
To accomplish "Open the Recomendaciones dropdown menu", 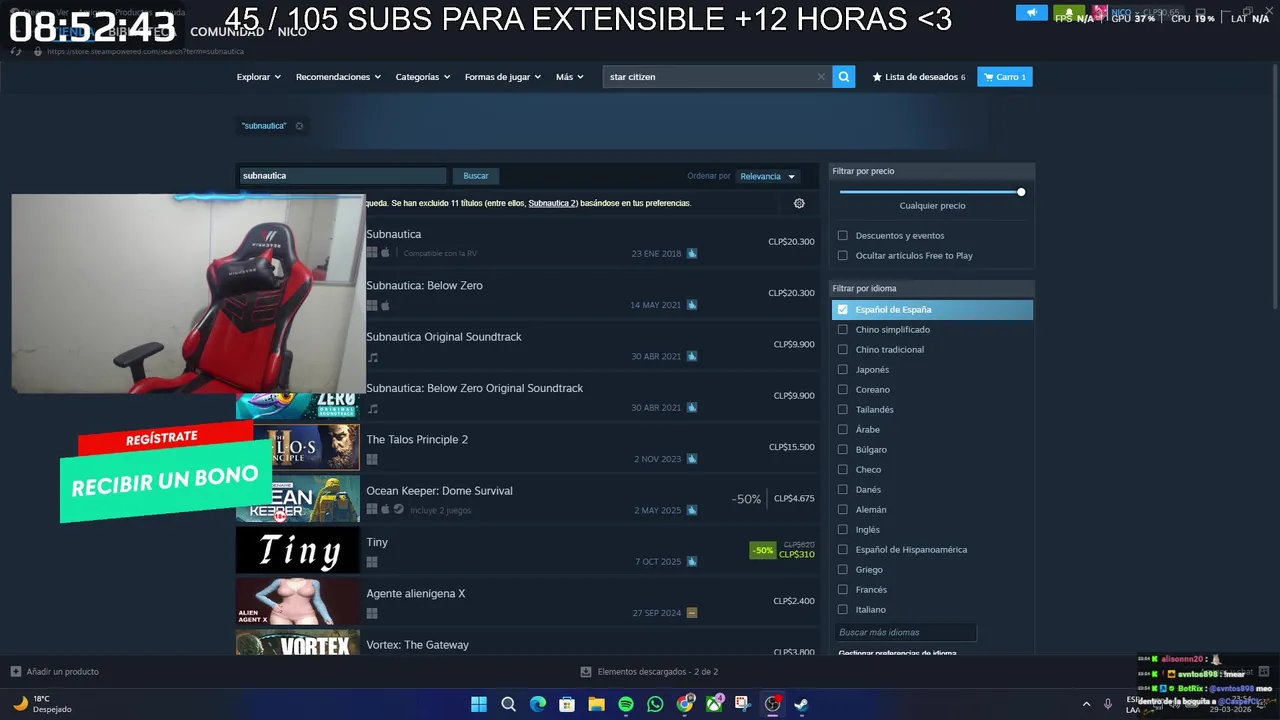I will [338, 76].
